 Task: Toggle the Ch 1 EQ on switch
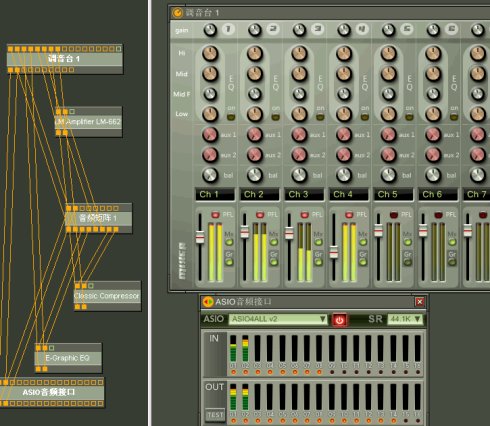231,117
